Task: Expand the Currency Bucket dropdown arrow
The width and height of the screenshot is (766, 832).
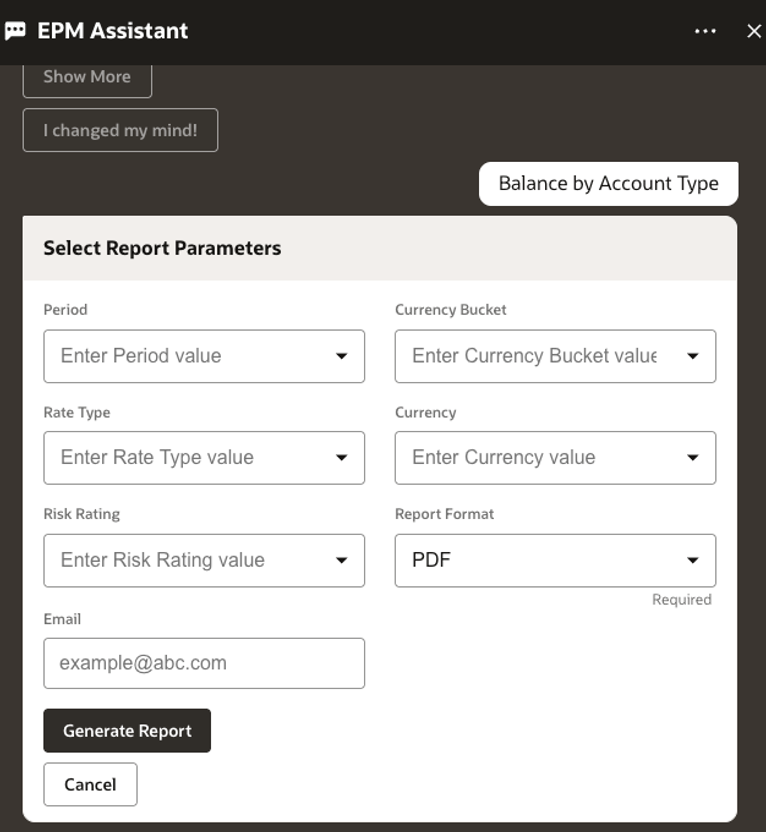Action: click(x=694, y=356)
